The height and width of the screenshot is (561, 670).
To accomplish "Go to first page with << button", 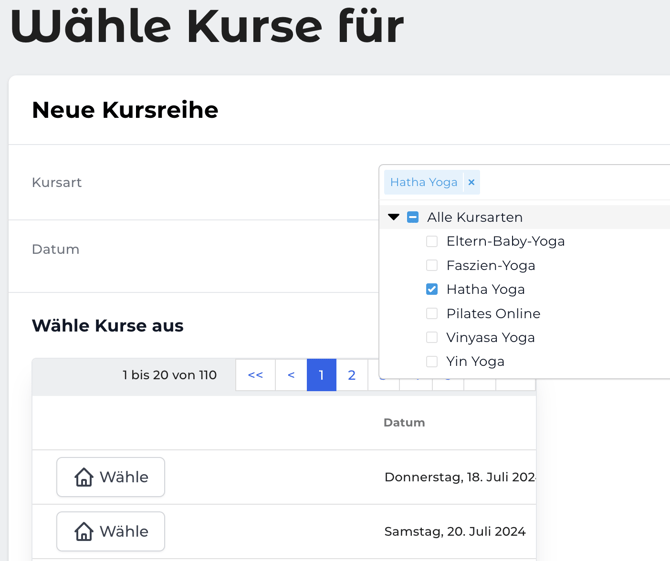I will click(255, 375).
